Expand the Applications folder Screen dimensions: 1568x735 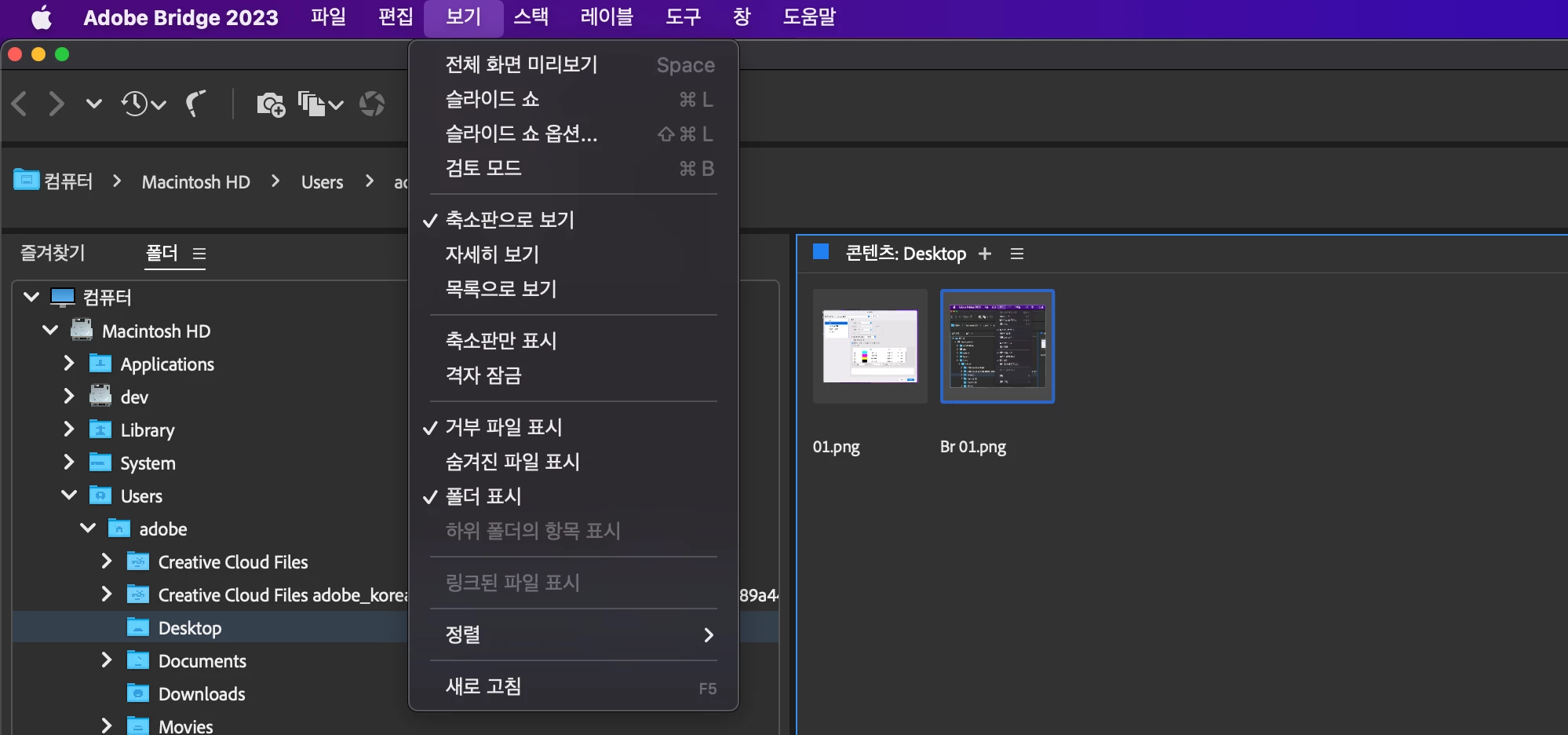pyautogui.click(x=69, y=363)
